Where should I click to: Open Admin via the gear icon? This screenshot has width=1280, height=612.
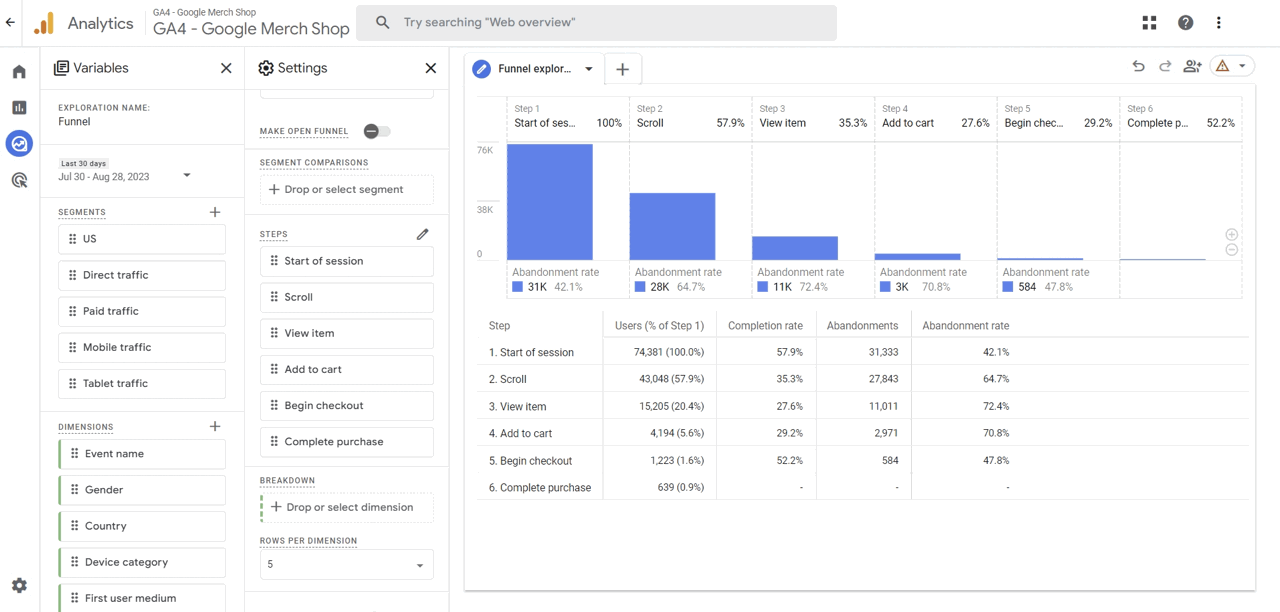point(18,585)
